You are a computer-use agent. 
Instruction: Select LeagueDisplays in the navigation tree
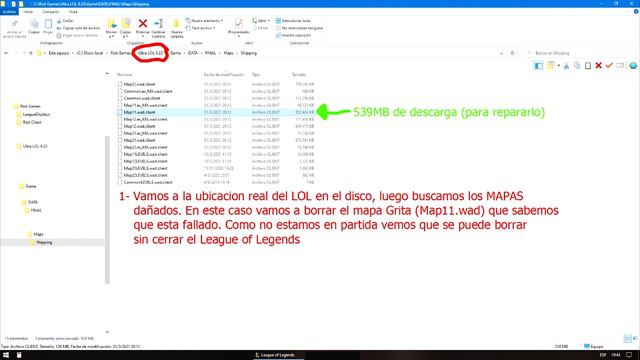coord(36,115)
